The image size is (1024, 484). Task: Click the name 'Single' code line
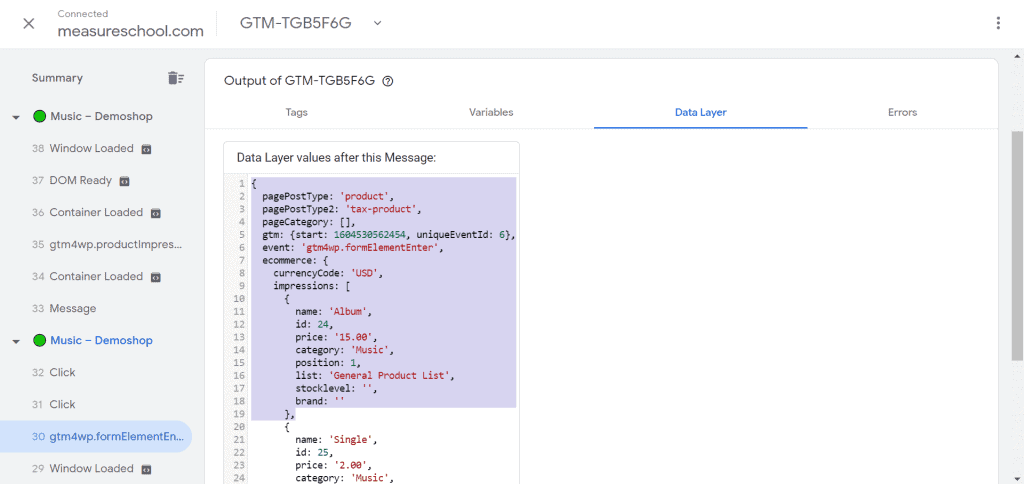(336, 440)
